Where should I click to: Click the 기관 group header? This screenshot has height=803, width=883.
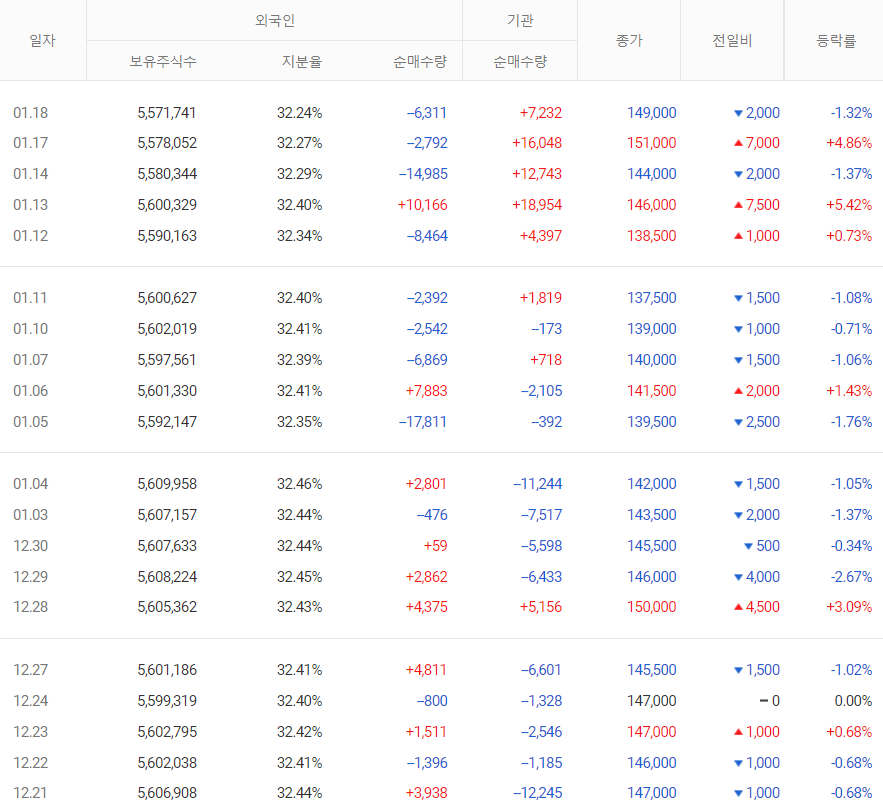coord(520,21)
